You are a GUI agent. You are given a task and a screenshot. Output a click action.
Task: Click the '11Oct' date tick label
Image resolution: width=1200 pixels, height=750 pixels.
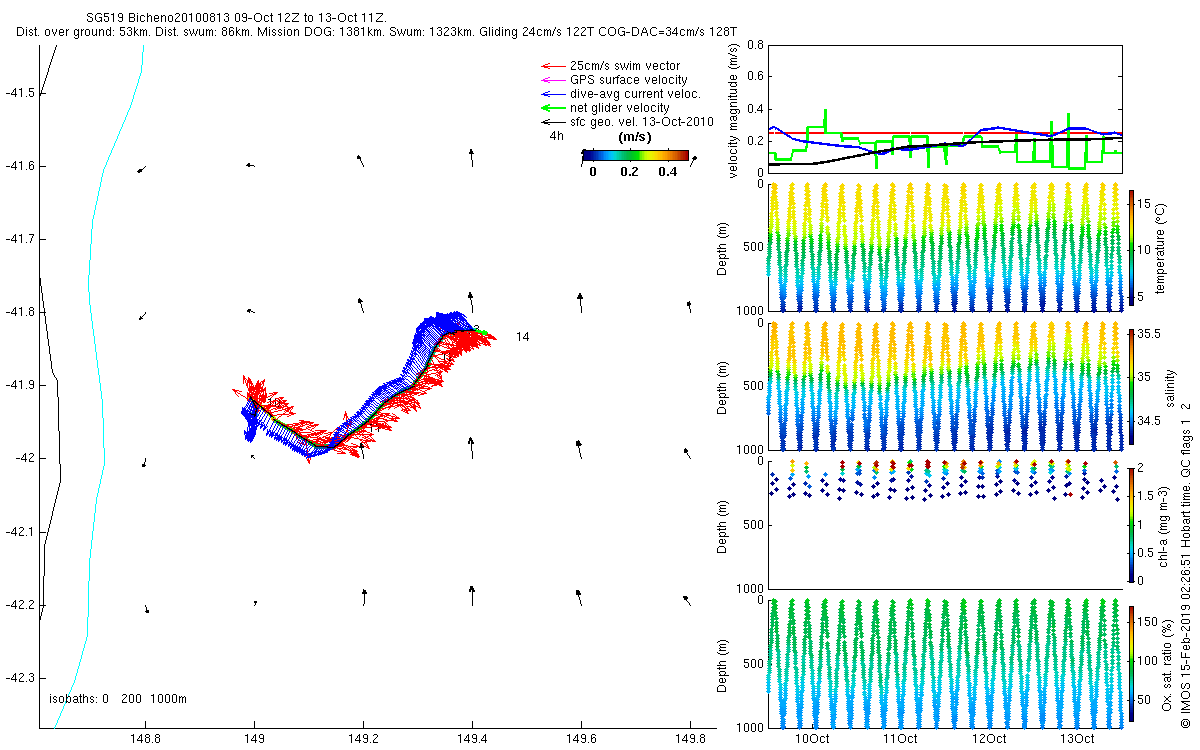pyautogui.click(x=900, y=739)
